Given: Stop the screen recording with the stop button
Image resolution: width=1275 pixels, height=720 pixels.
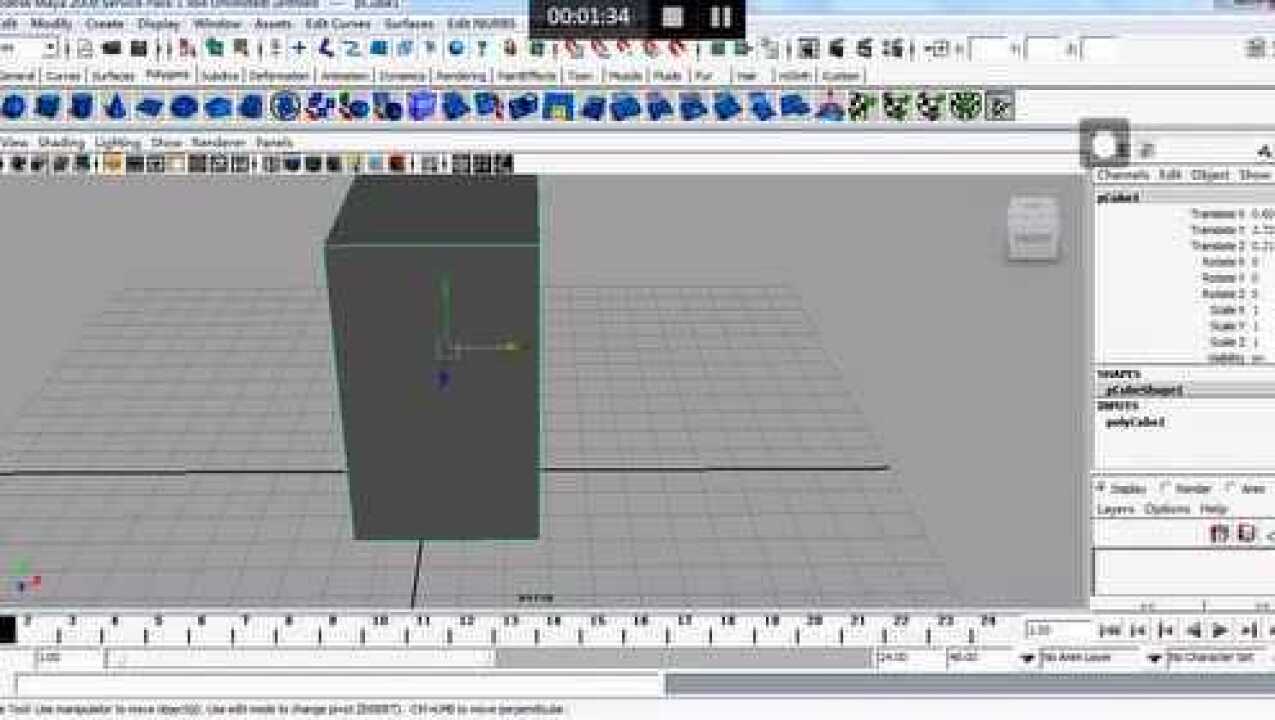Looking at the screenshot, I should [x=673, y=17].
